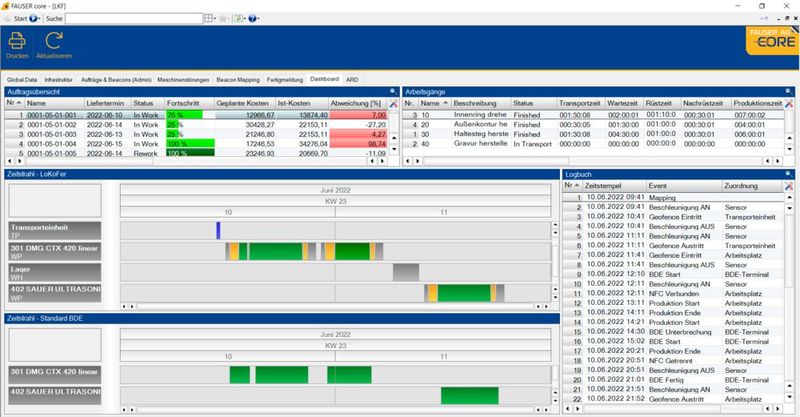Clear filter icon in Auftragsübersicht table header
Screen dimensions: 800x417
point(393,104)
